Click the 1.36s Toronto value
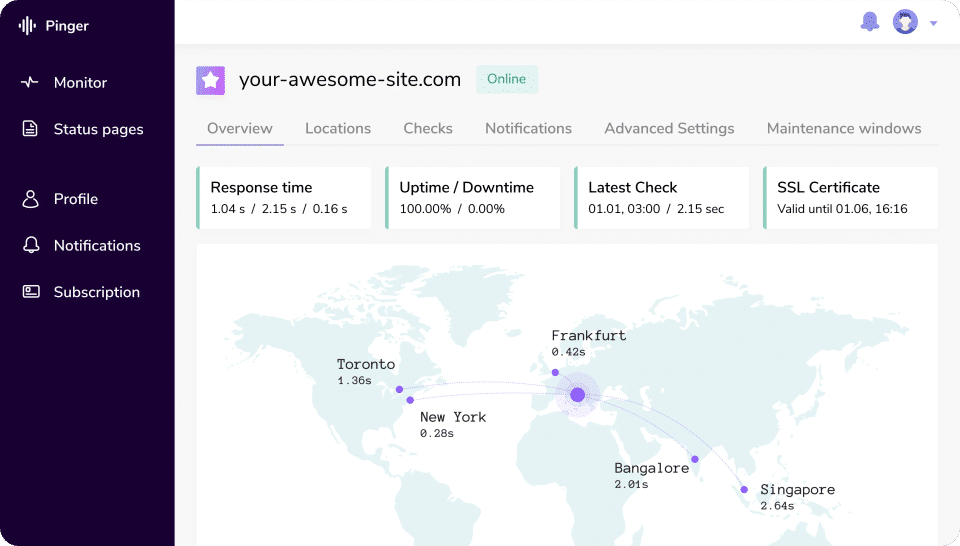Screen dimensions: 960x546 (354, 381)
